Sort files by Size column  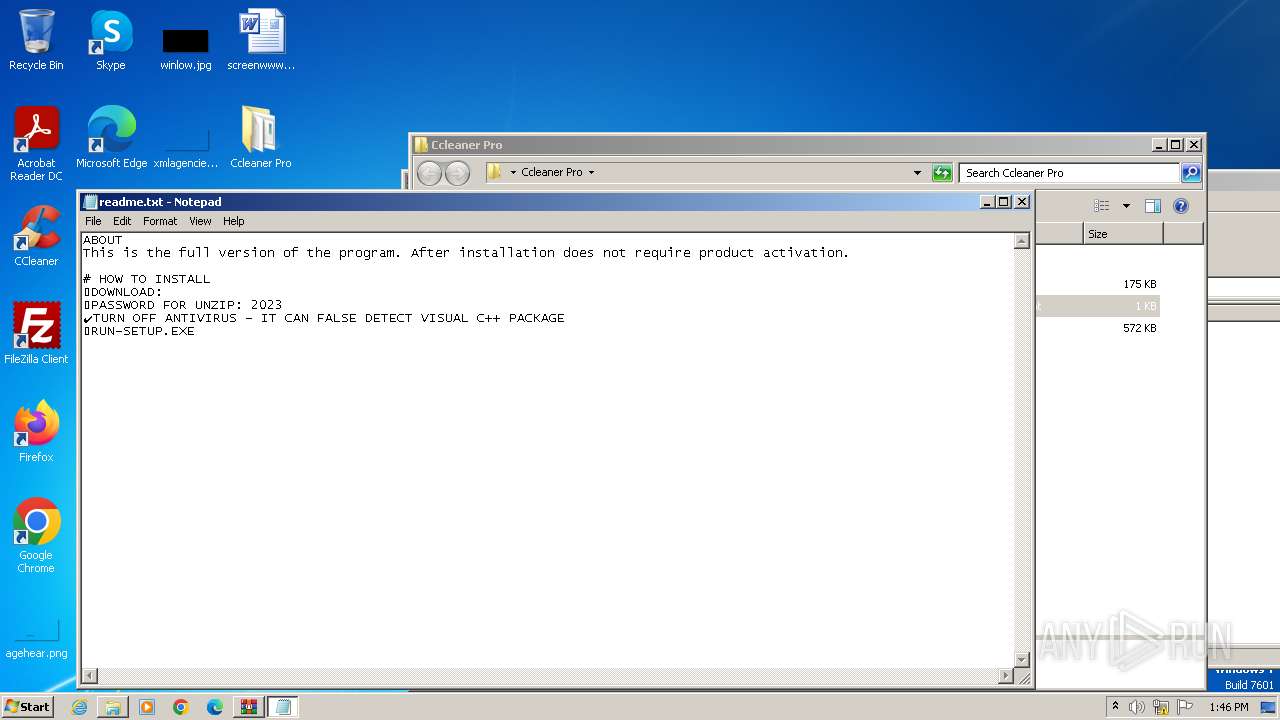click(1123, 233)
